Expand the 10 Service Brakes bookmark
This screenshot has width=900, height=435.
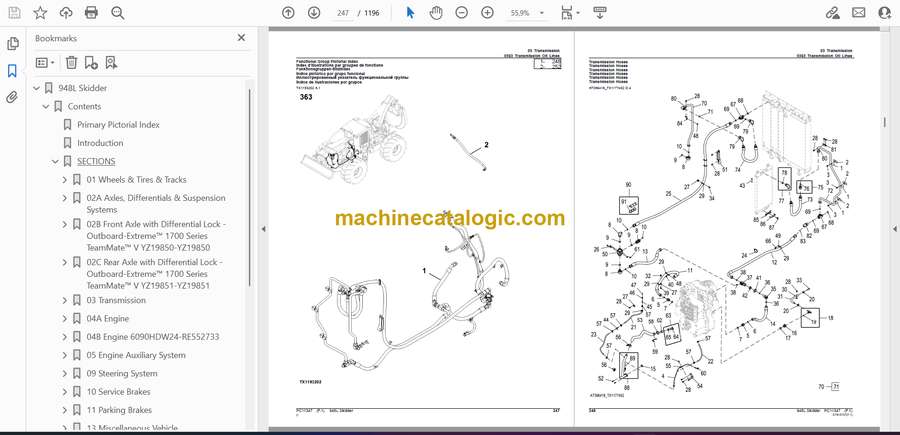click(64, 392)
